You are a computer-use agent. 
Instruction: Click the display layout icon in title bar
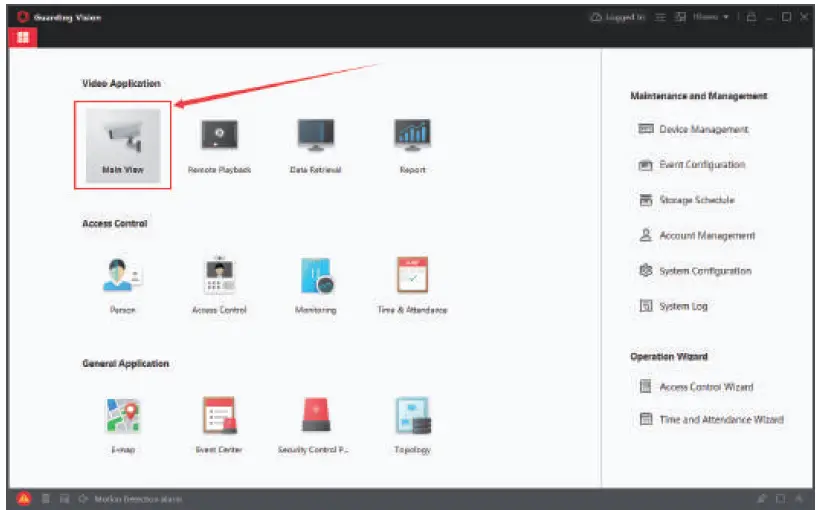(x=680, y=17)
